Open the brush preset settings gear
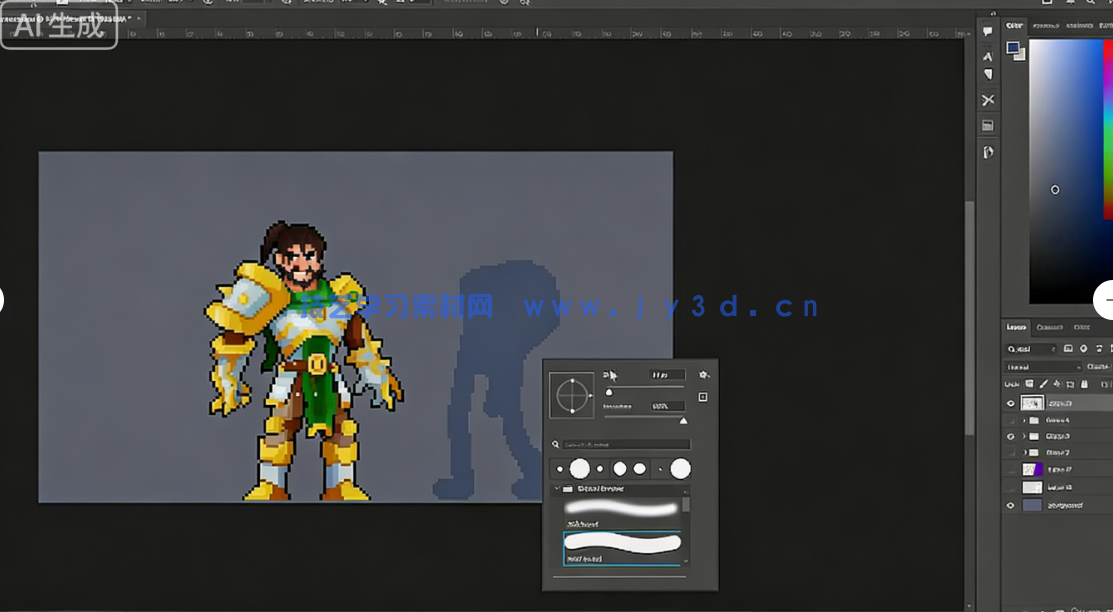 pyautogui.click(x=704, y=375)
